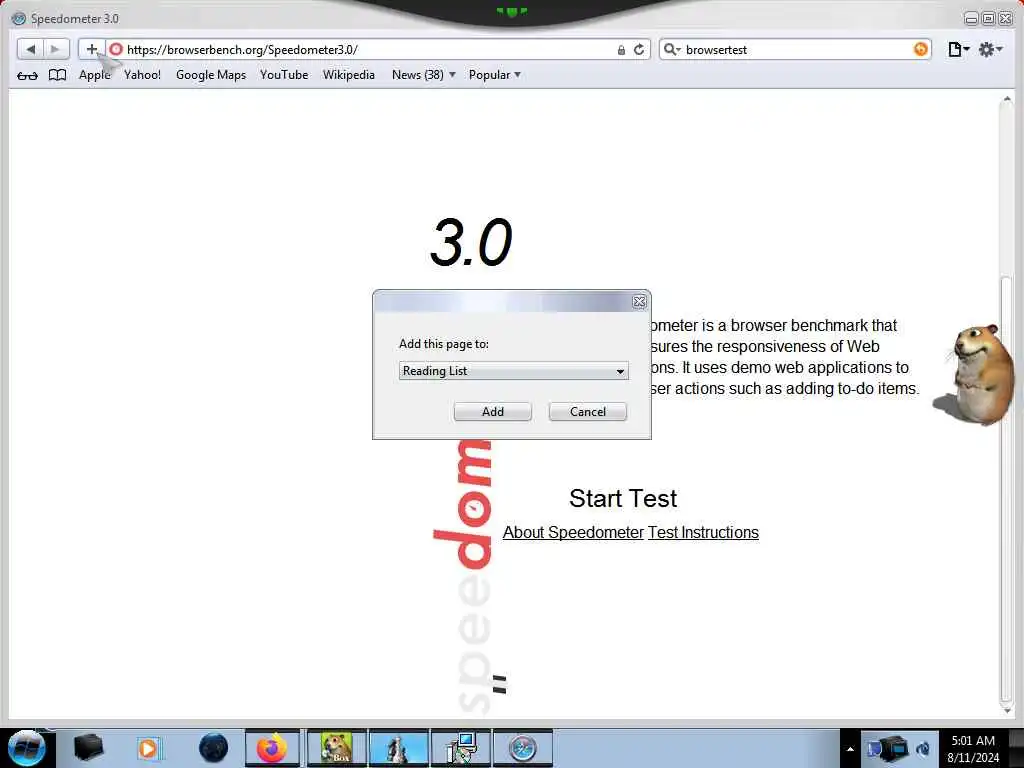Image resolution: width=1024 pixels, height=768 pixels.
Task: Open Google Maps bookmark
Action: 211,75
